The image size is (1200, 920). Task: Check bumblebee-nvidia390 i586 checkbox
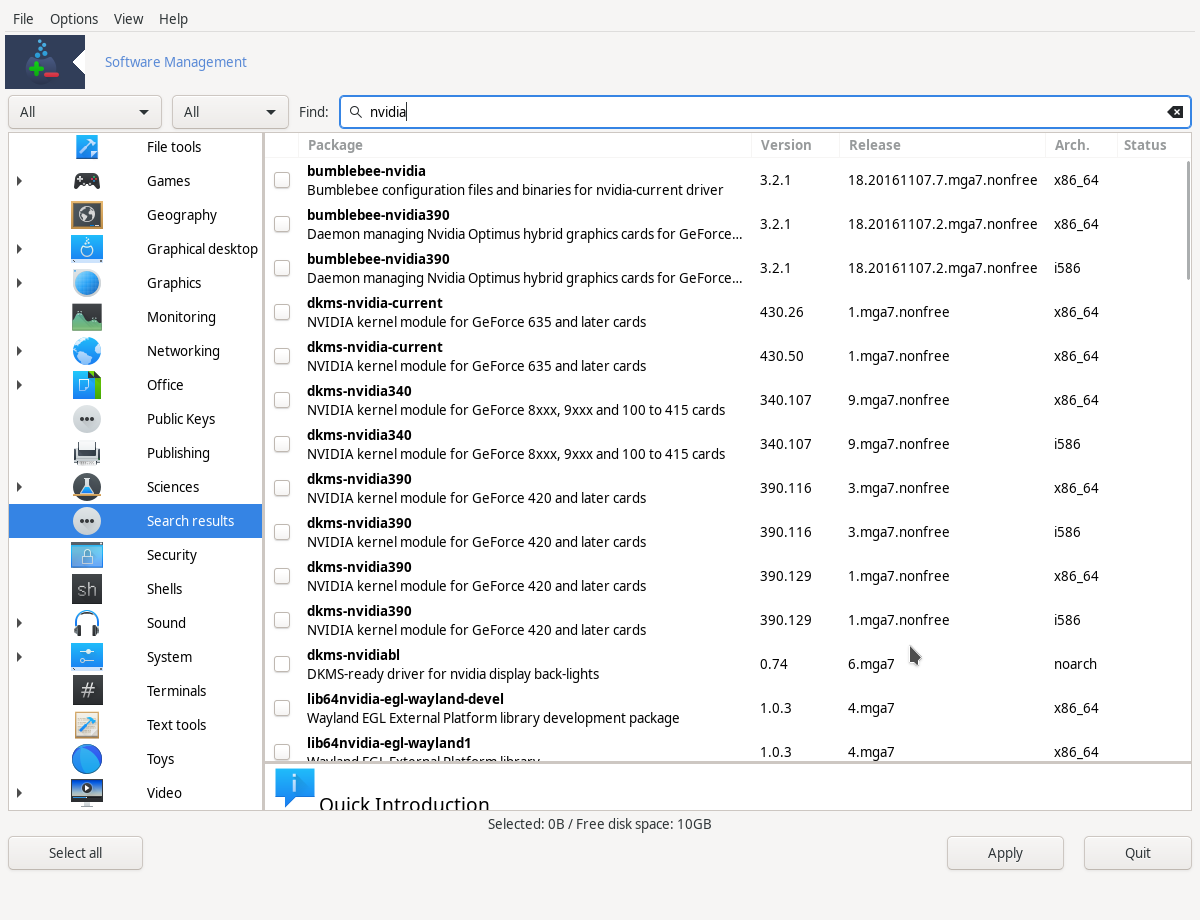tap(282, 268)
